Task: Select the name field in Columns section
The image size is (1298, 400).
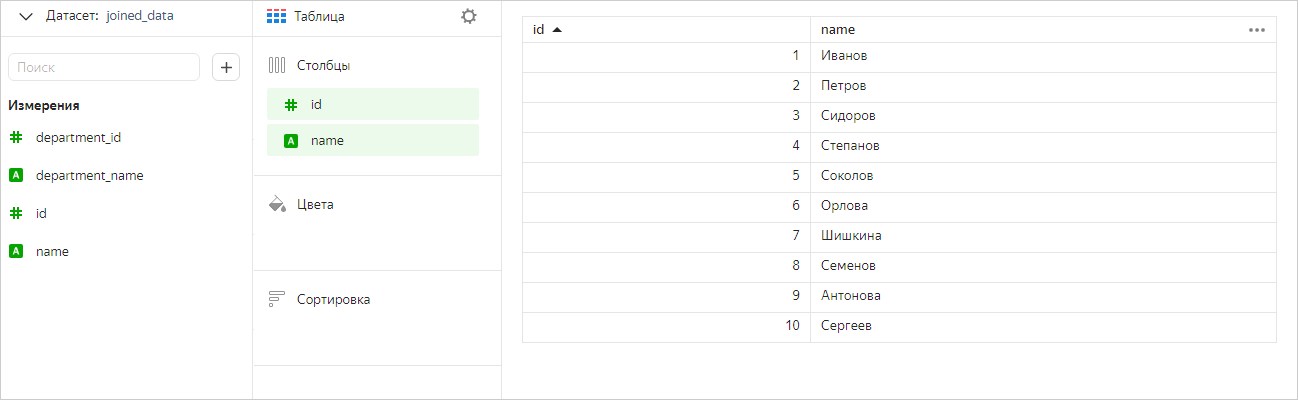Action: click(x=373, y=140)
